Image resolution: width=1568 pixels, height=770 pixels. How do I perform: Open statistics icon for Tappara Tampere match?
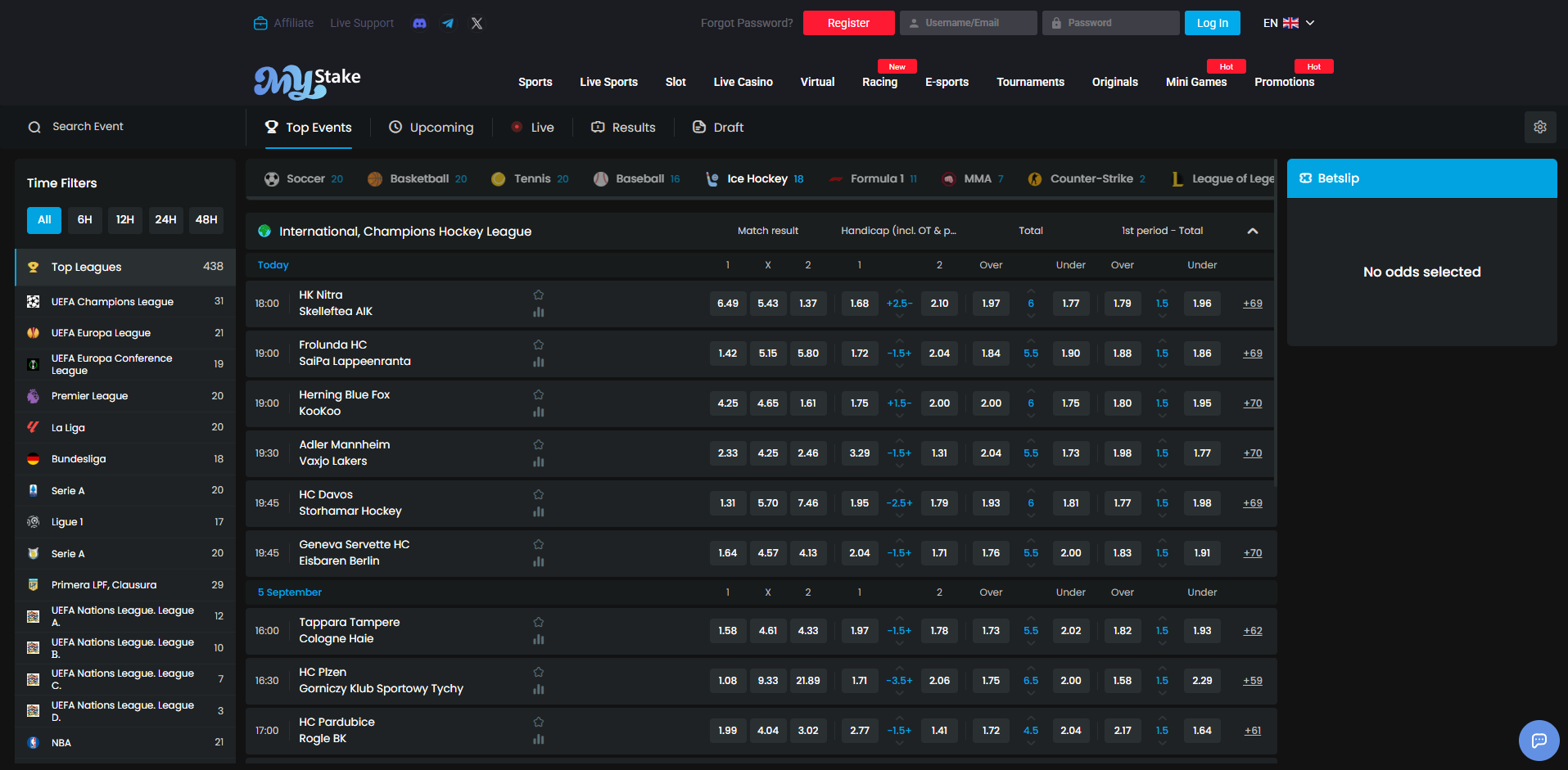click(538, 639)
